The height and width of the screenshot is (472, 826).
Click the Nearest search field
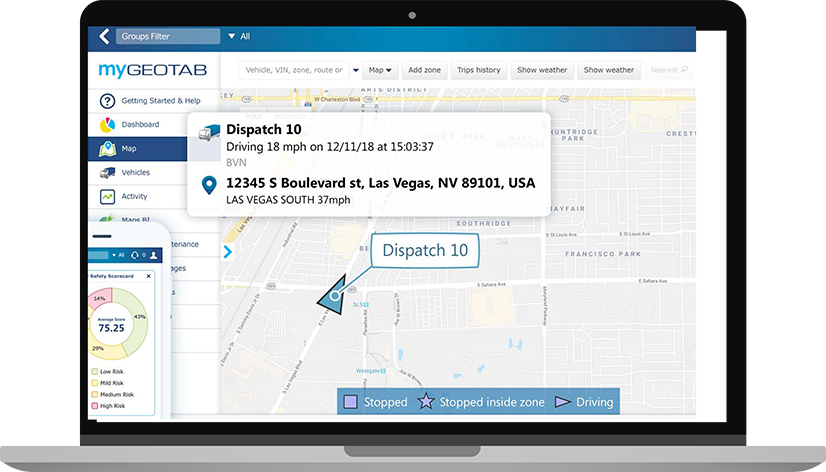(x=669, y=70)
